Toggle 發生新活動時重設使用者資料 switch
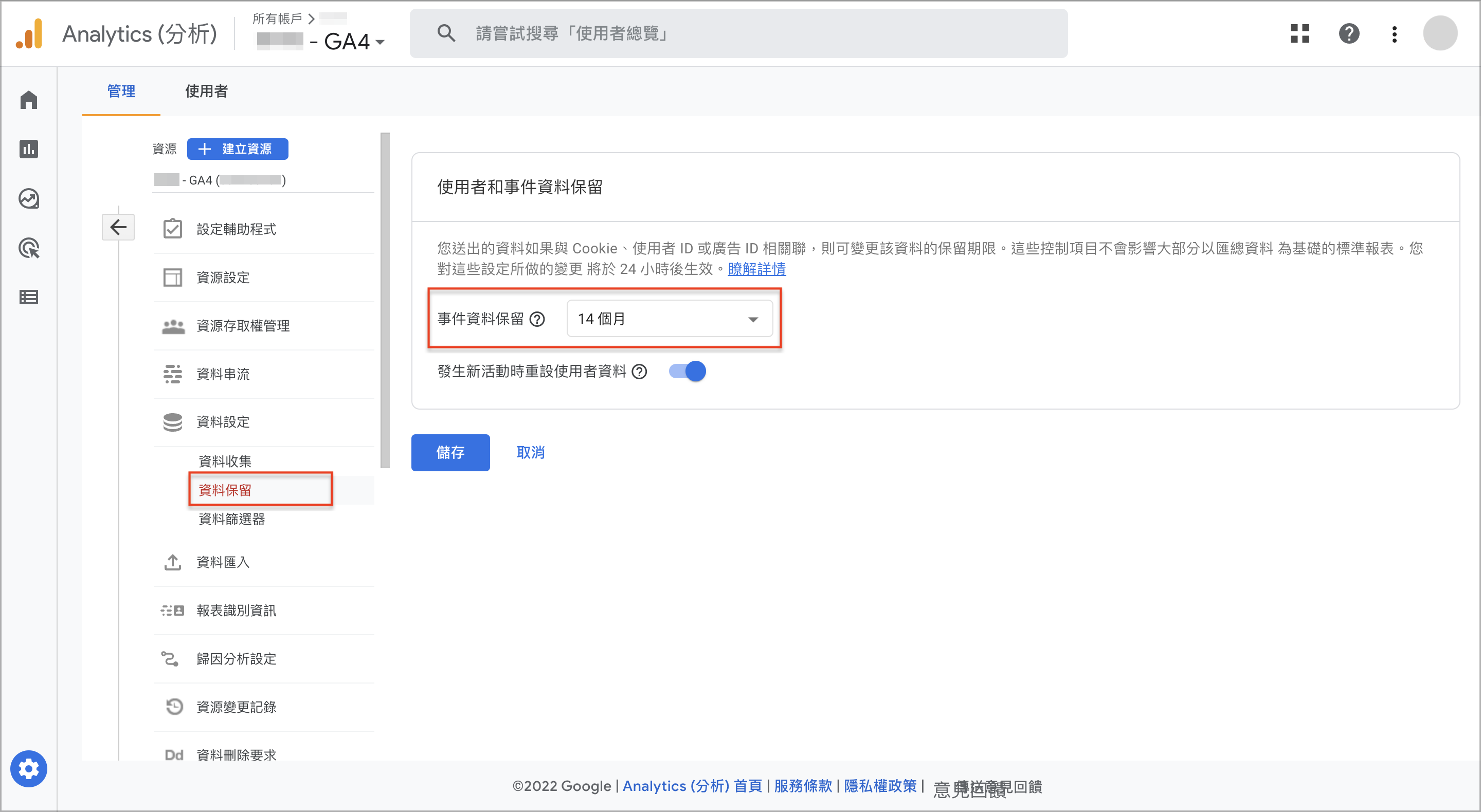Image resolution: width=1481 pixels, height=812 pixels. pyautogui.click(x=688, y=371)
